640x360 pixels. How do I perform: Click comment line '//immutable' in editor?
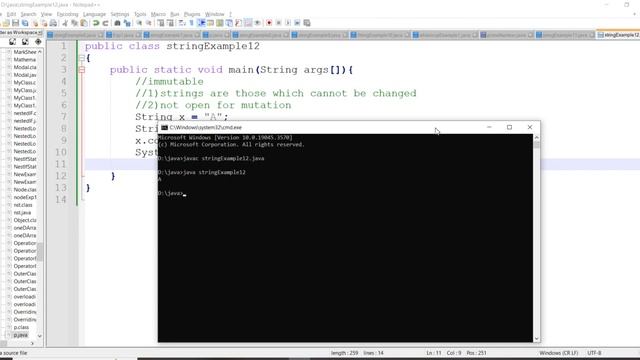point(169,82)
